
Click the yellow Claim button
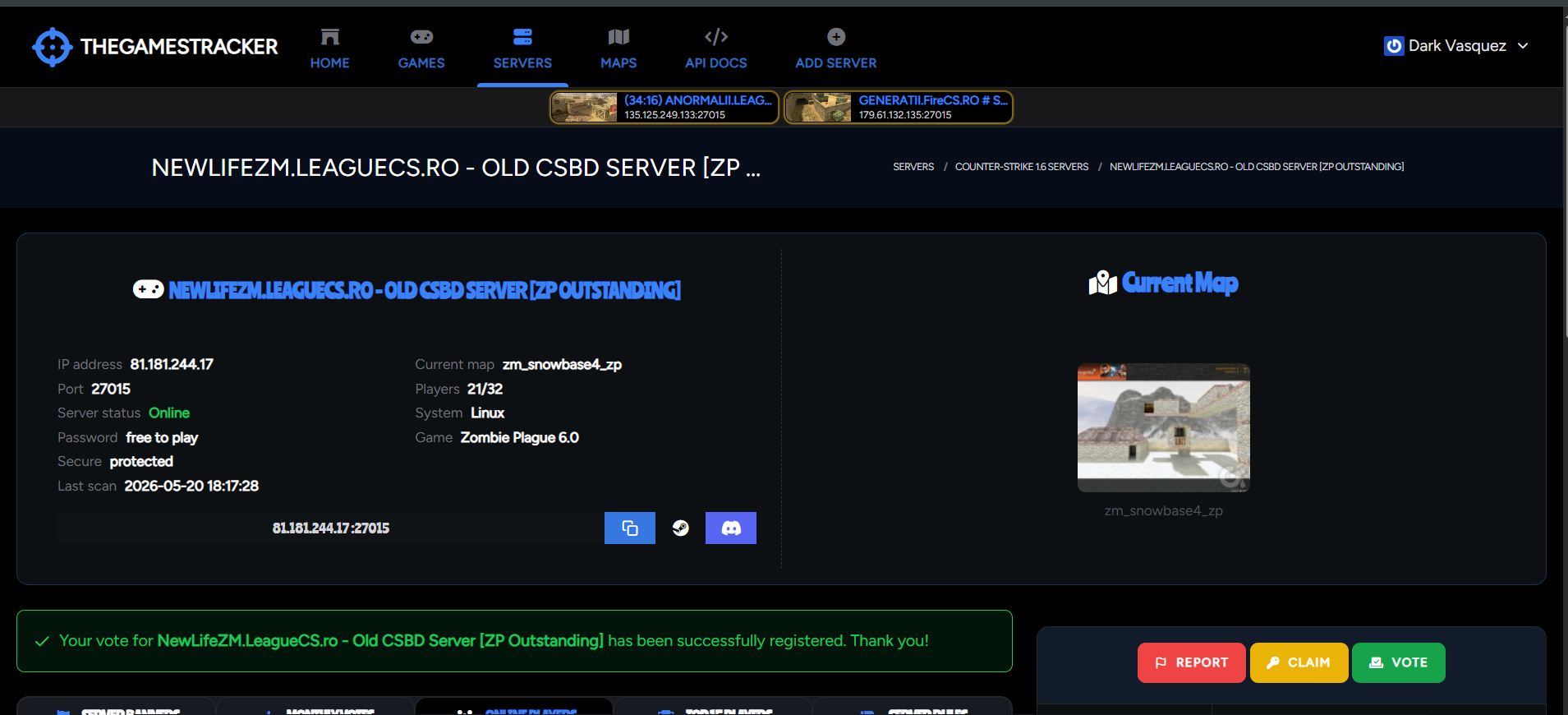(1299, 662)
